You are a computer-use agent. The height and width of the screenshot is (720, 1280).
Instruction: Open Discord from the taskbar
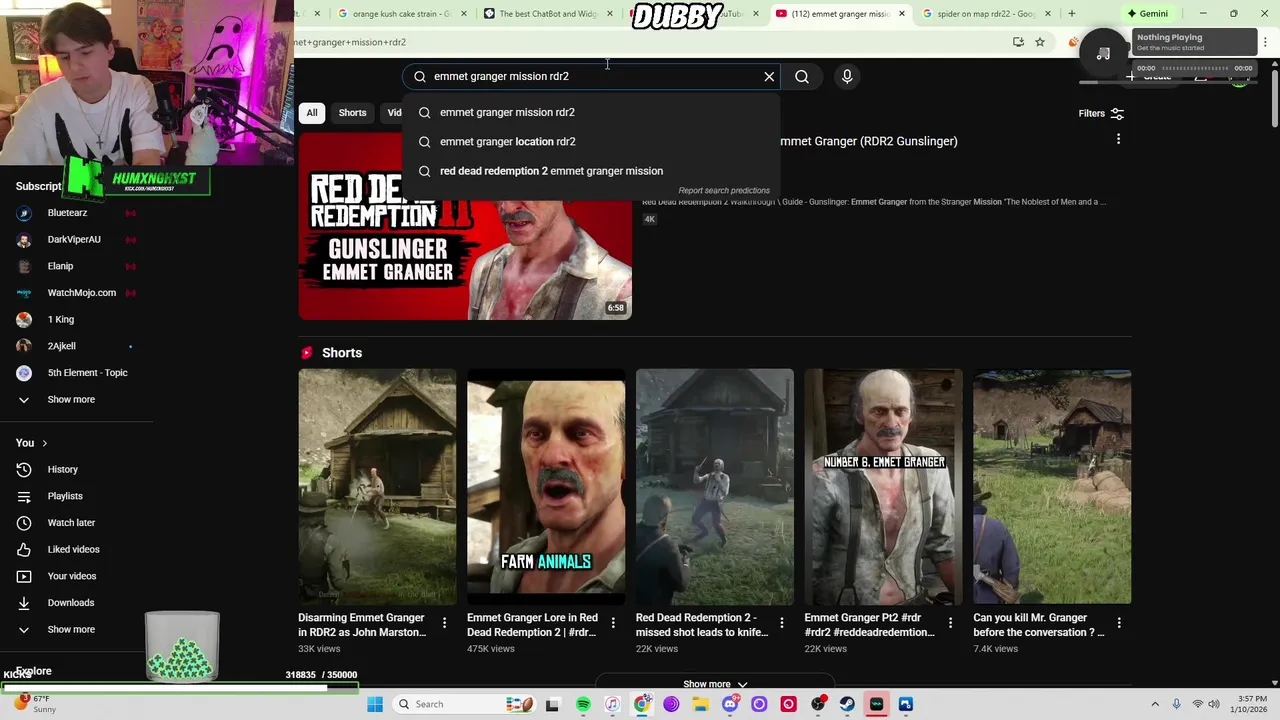pos(730,704)
